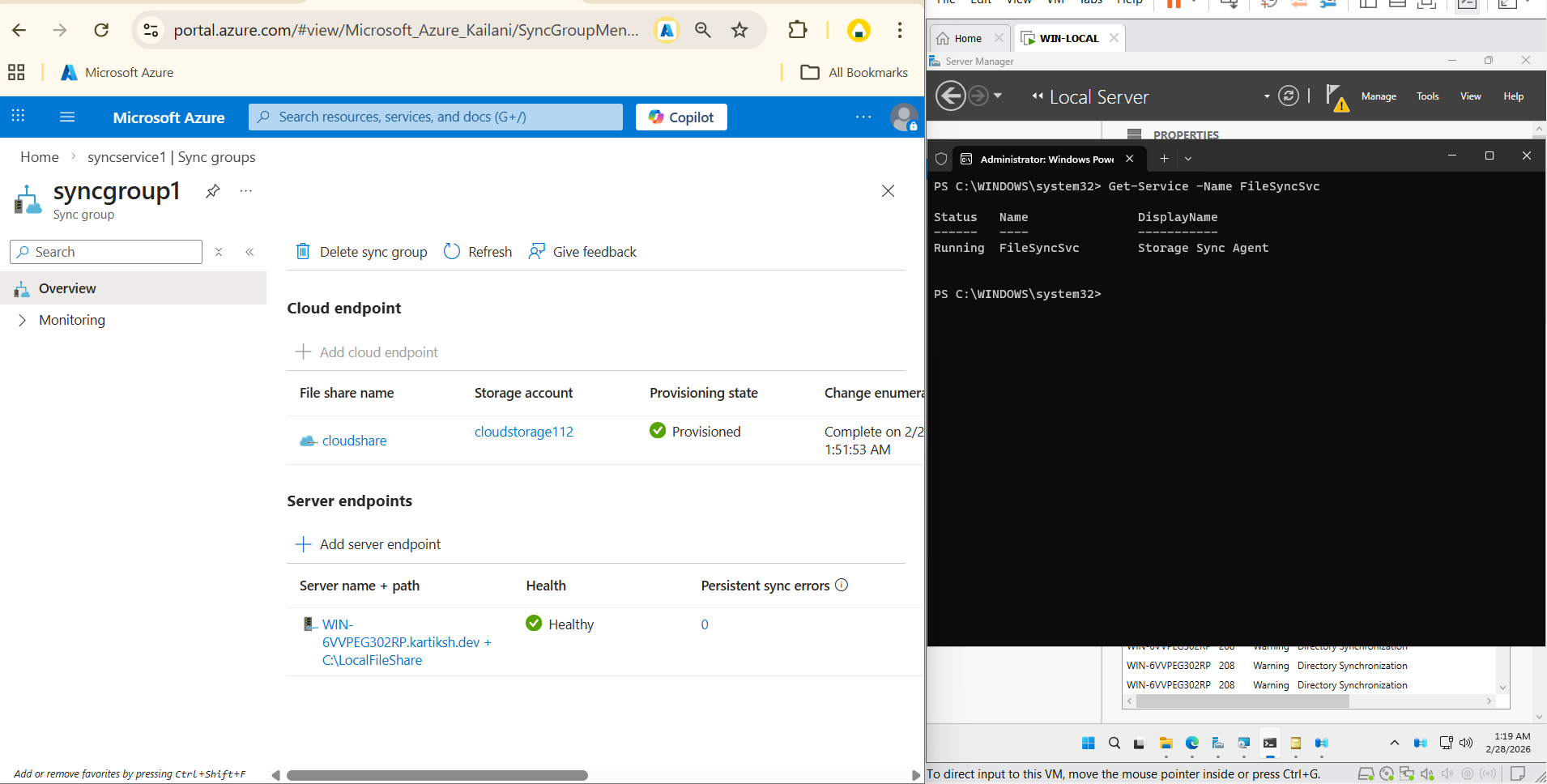
Task: Click the zoom magnifier icon in address bar
Action: coord(703,30)
